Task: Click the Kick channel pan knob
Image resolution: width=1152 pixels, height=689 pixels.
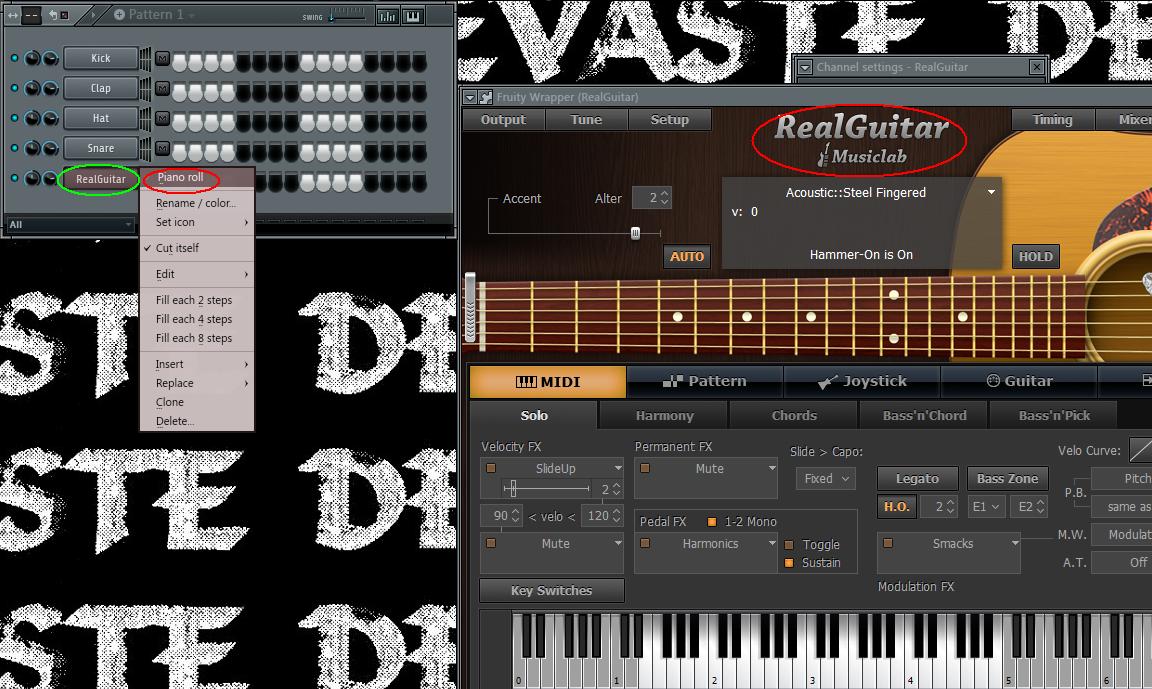Action: click(32, 58)
